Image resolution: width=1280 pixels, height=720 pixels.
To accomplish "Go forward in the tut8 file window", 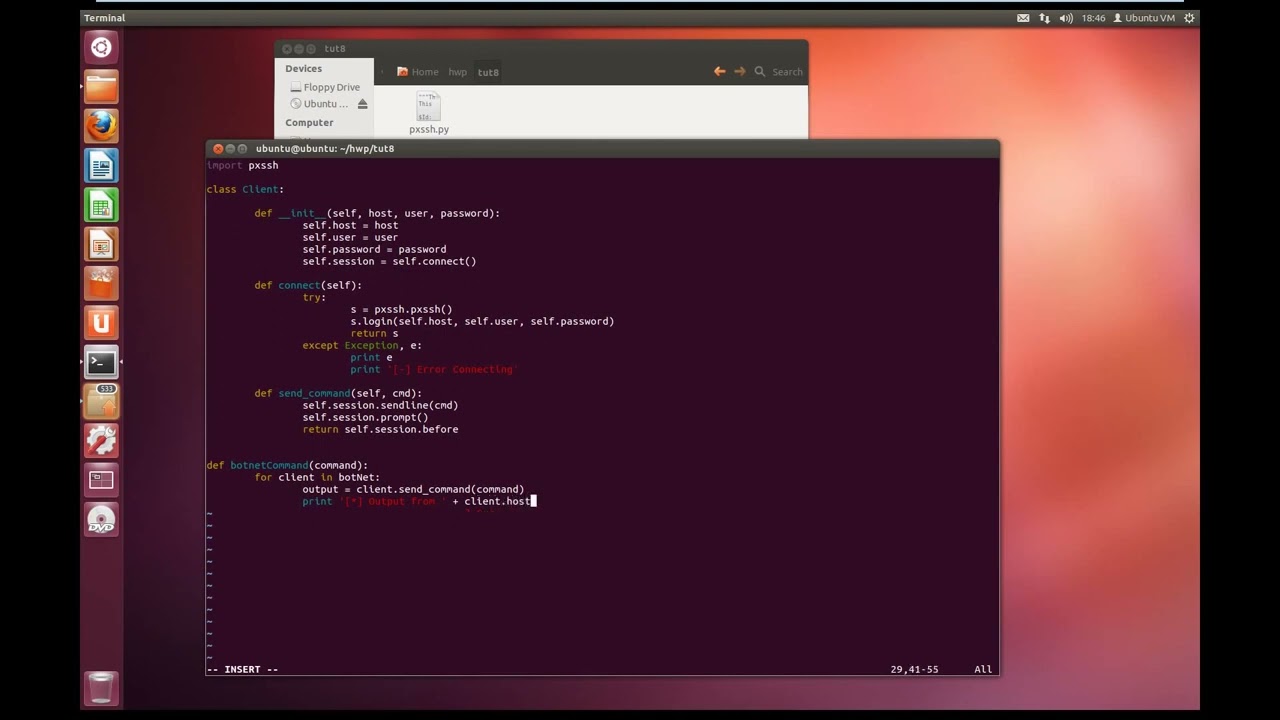I will 740,72.
